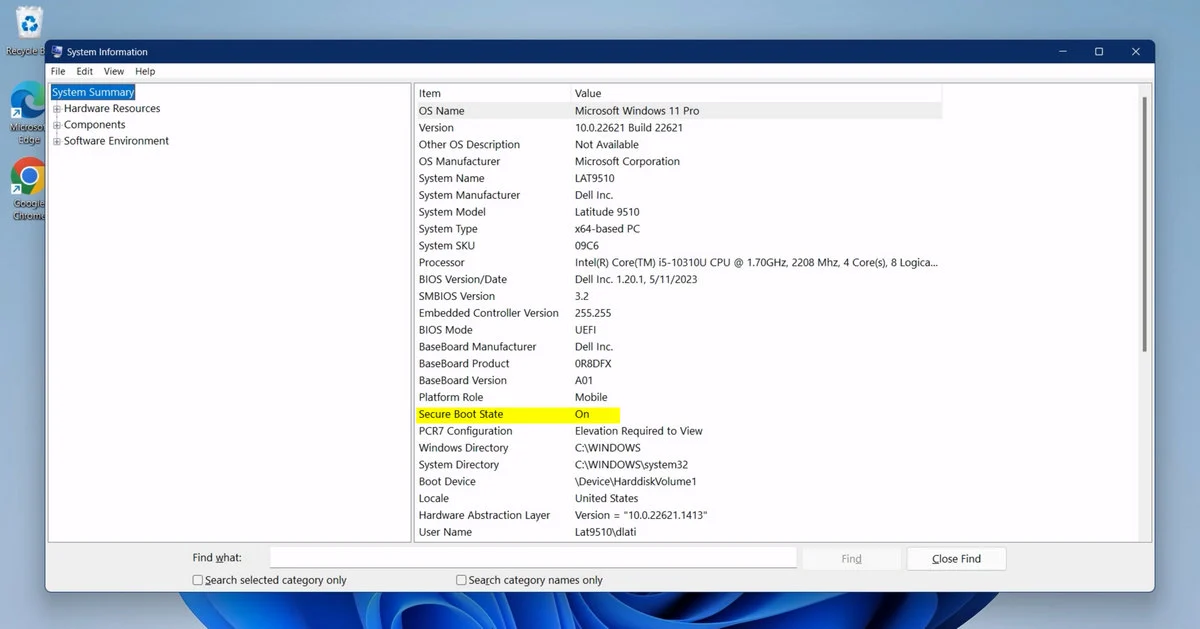Image resolution: width=1200 pixels, height=629 pixels.
Task: Select the Locale row
Action: click(x=678, y=498)
